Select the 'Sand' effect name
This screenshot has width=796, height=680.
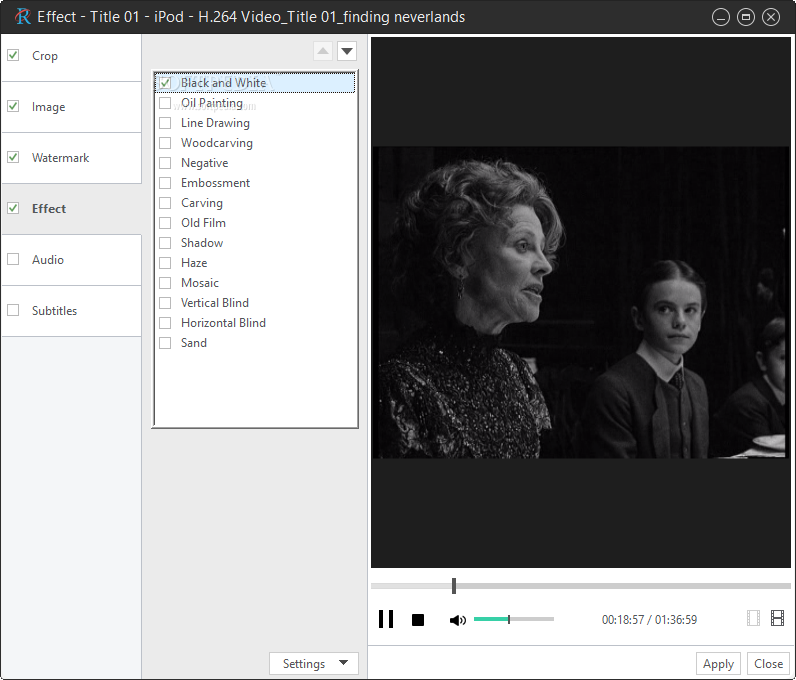point(193,343)
